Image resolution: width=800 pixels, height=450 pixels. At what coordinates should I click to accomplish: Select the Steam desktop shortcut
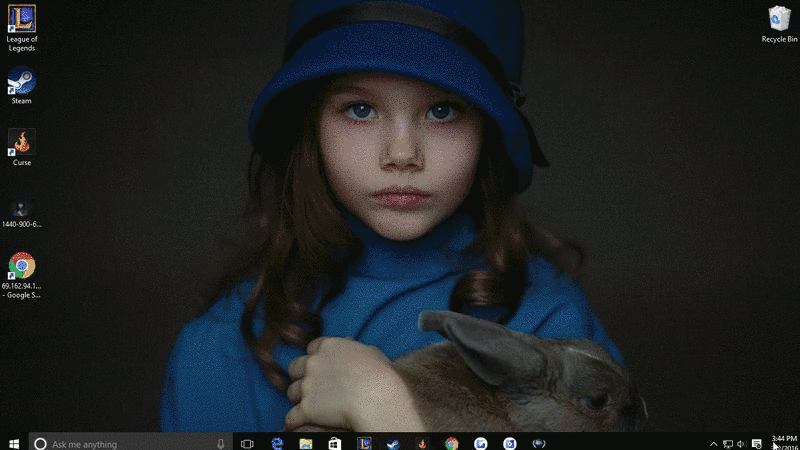(21, 85)
